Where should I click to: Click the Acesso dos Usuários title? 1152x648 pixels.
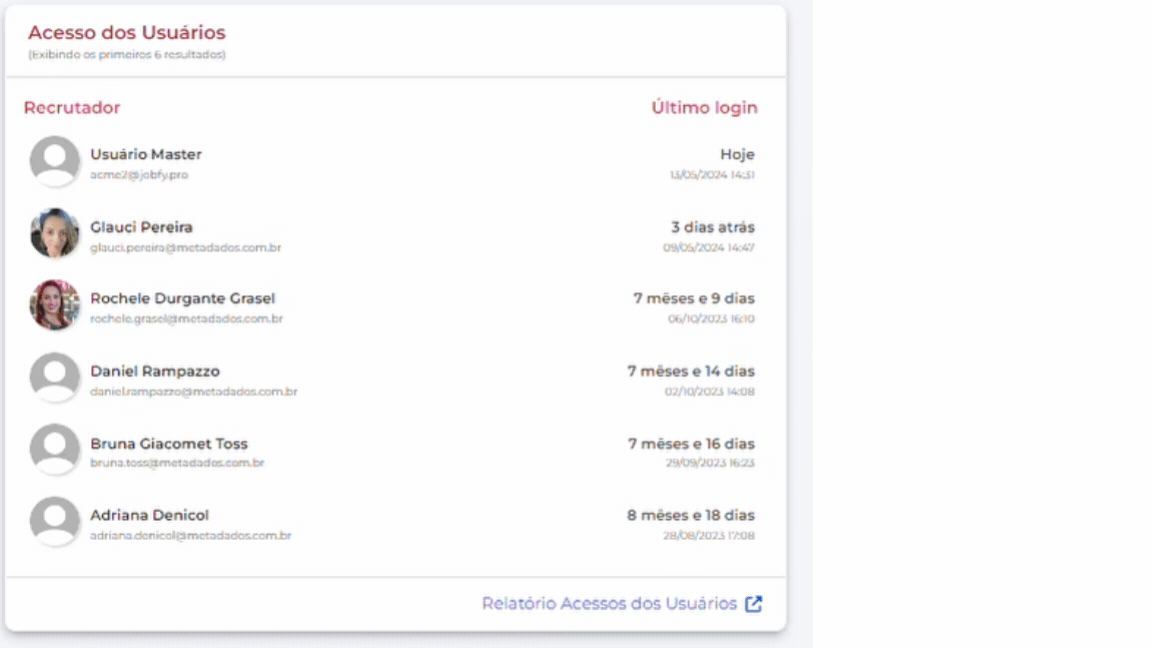[128, 32]
